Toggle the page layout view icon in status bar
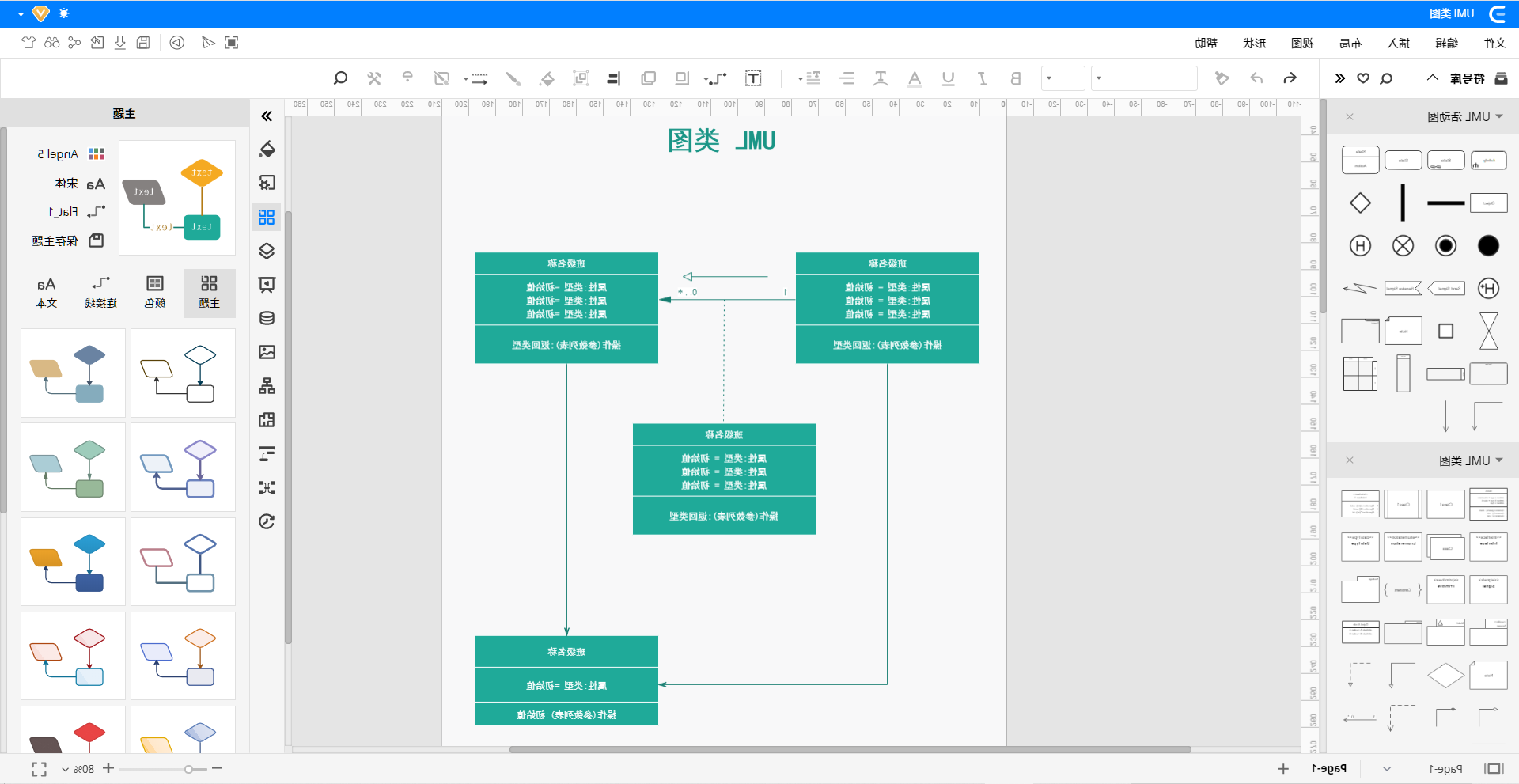The image size is (1519, 784). pos(1494,768)
